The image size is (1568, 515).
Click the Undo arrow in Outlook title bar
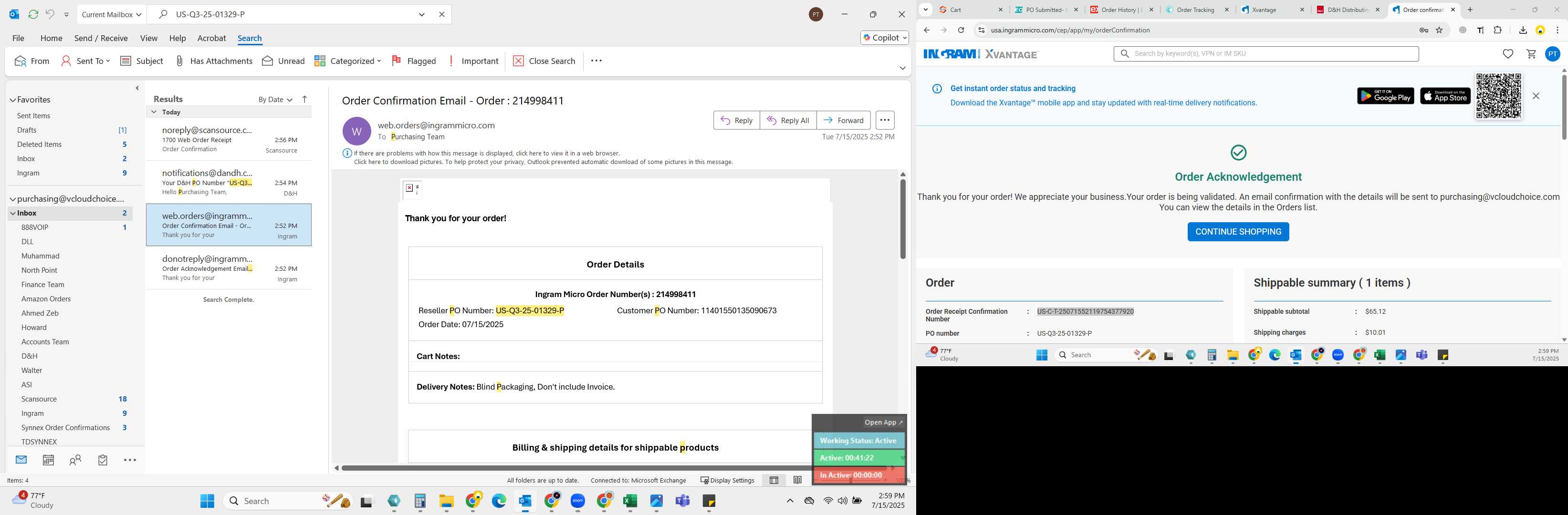[50, 14]
